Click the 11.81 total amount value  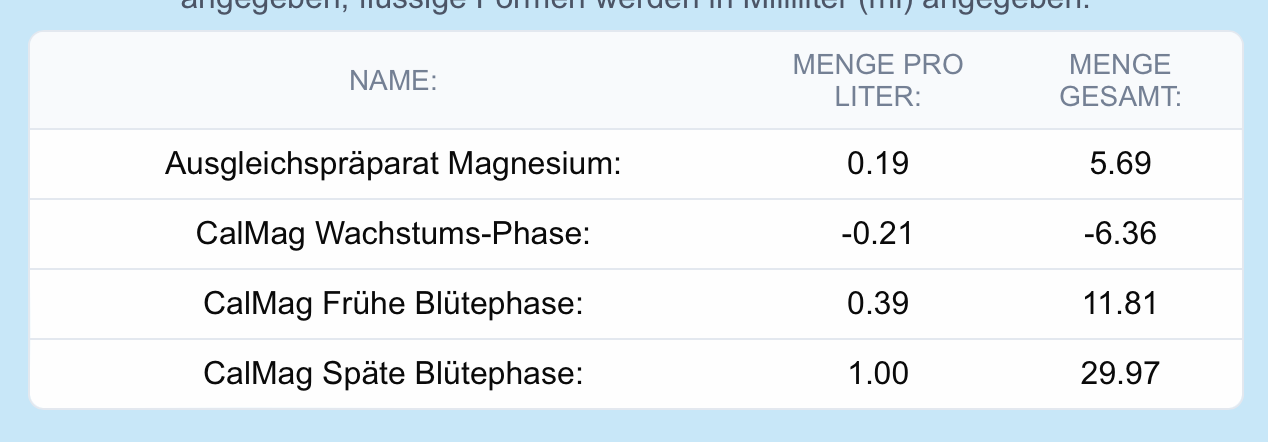[1120, 304]
